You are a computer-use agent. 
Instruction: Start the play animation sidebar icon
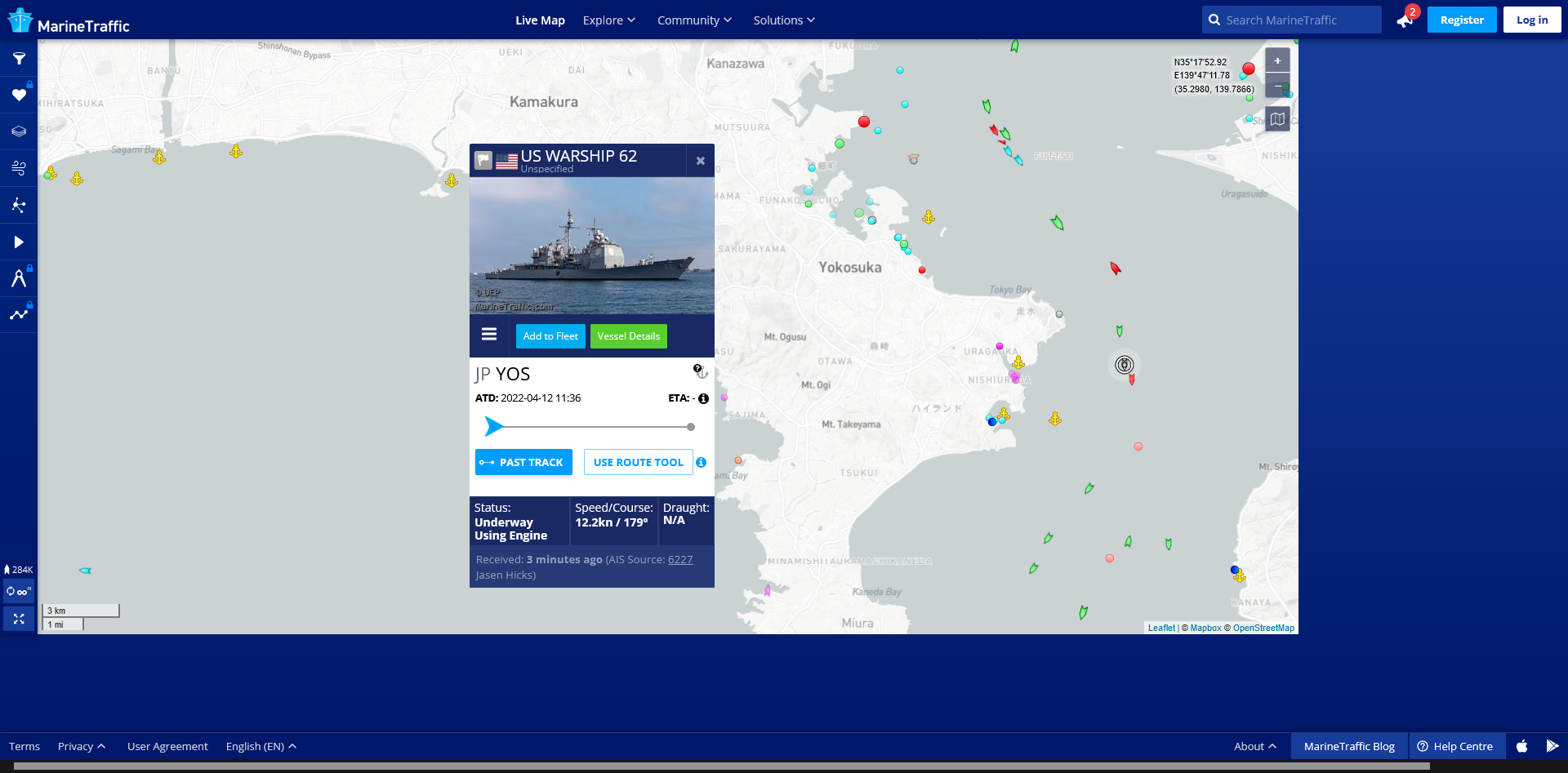coord(19,242)
